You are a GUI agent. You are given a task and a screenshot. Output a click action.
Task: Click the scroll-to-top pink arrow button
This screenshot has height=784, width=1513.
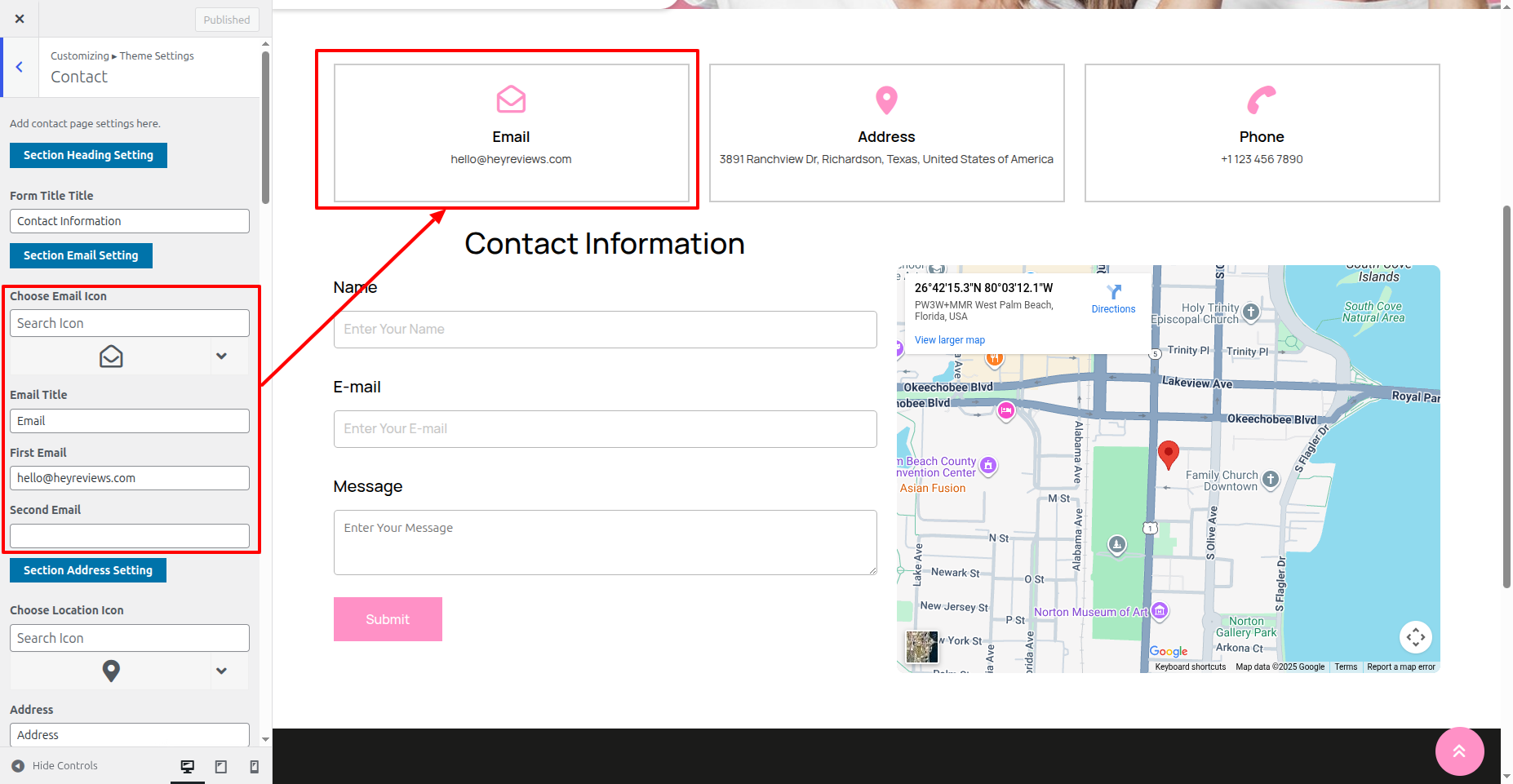coord(1459,751)
